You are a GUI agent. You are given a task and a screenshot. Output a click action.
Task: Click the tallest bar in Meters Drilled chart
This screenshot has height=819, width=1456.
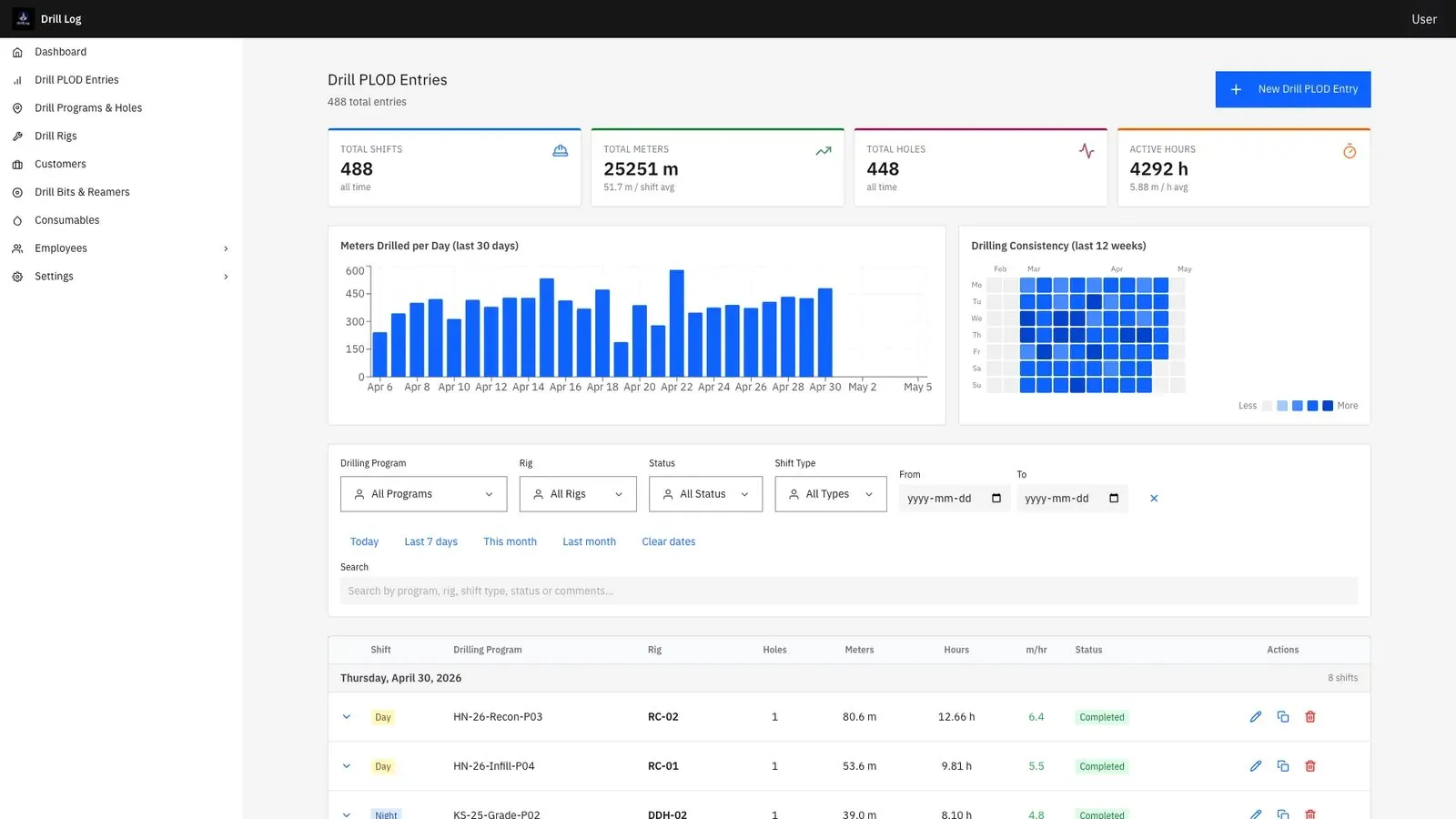[676, 323]
